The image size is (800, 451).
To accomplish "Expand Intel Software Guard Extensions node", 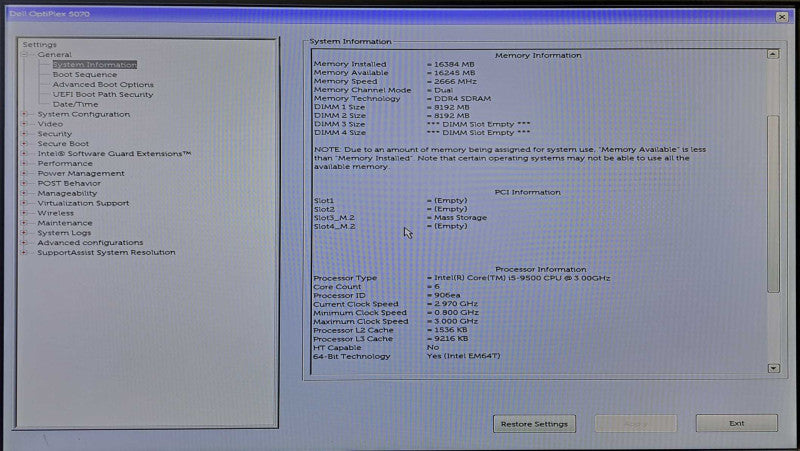I will (x=24, y=154).
